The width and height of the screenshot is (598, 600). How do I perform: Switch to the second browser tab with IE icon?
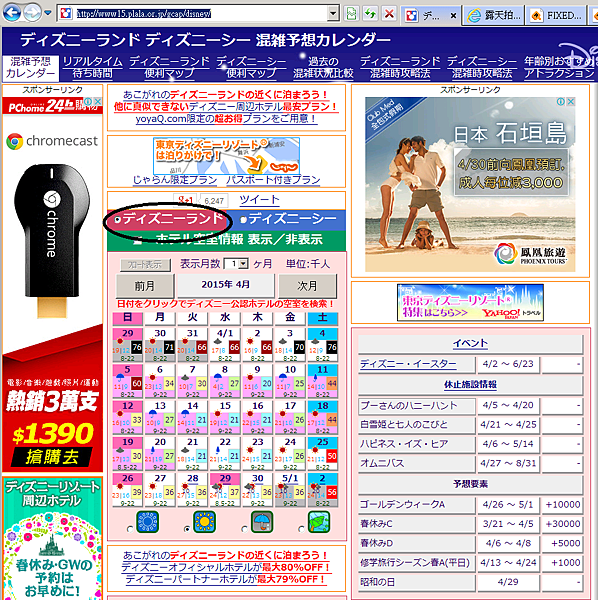tap(493, 16)
